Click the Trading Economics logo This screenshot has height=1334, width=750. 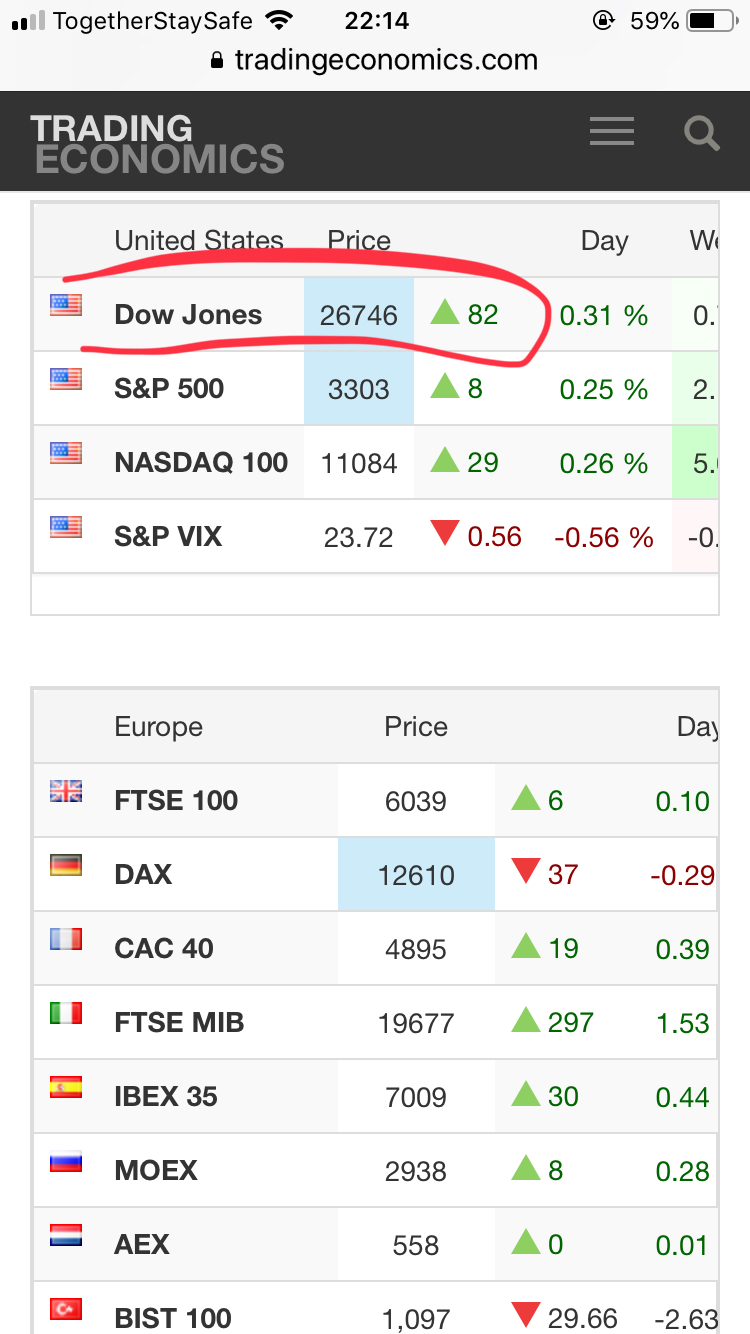(157, 143)
